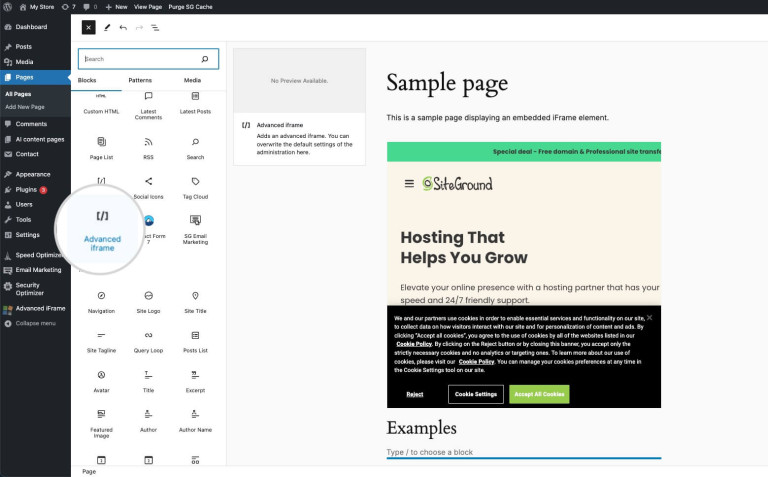This screenshot has width=768, height=477.
Task: Insert the Author block
Action: tap(148, 421)
